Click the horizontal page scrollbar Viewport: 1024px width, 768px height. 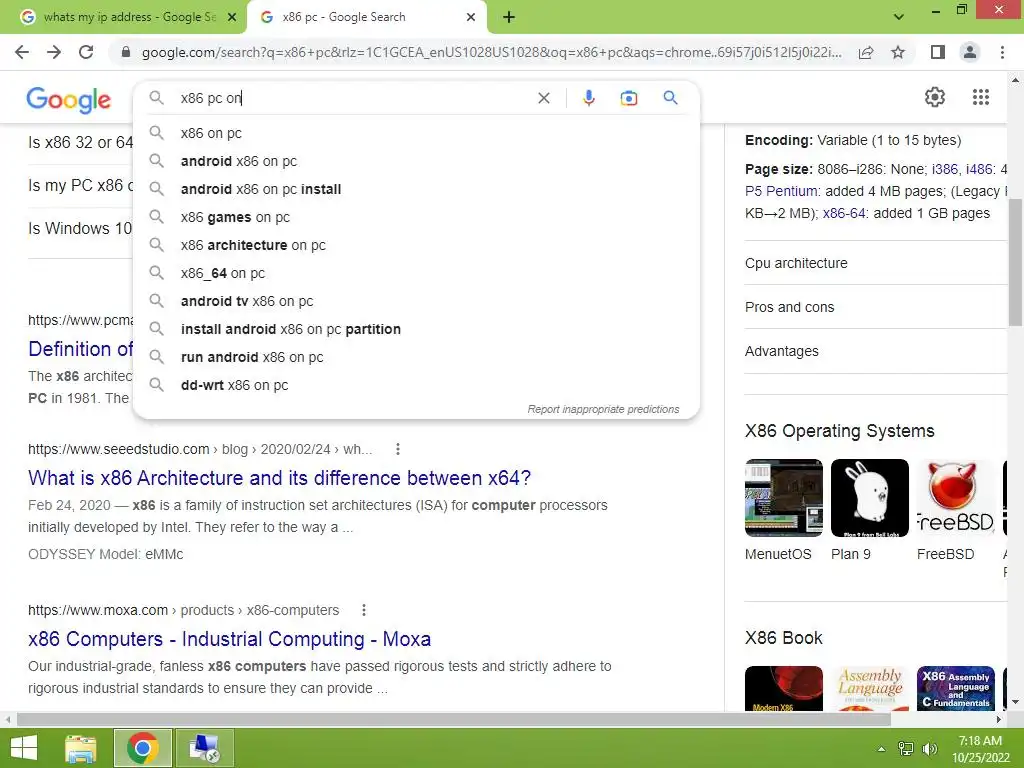(454, 720)
